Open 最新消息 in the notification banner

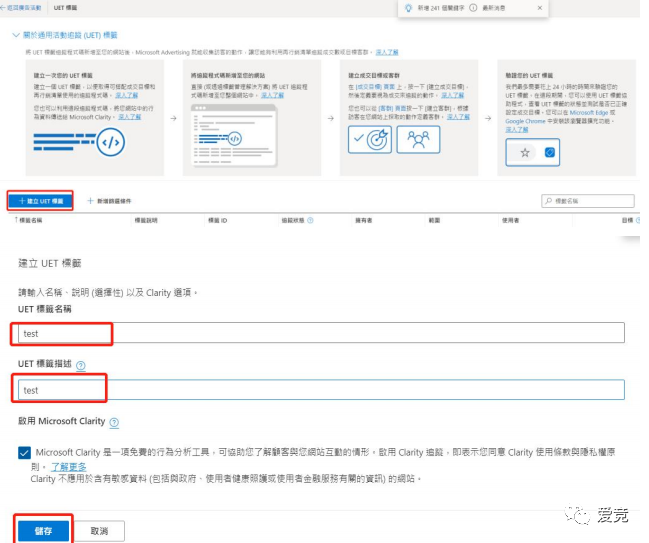coord(493,8)
